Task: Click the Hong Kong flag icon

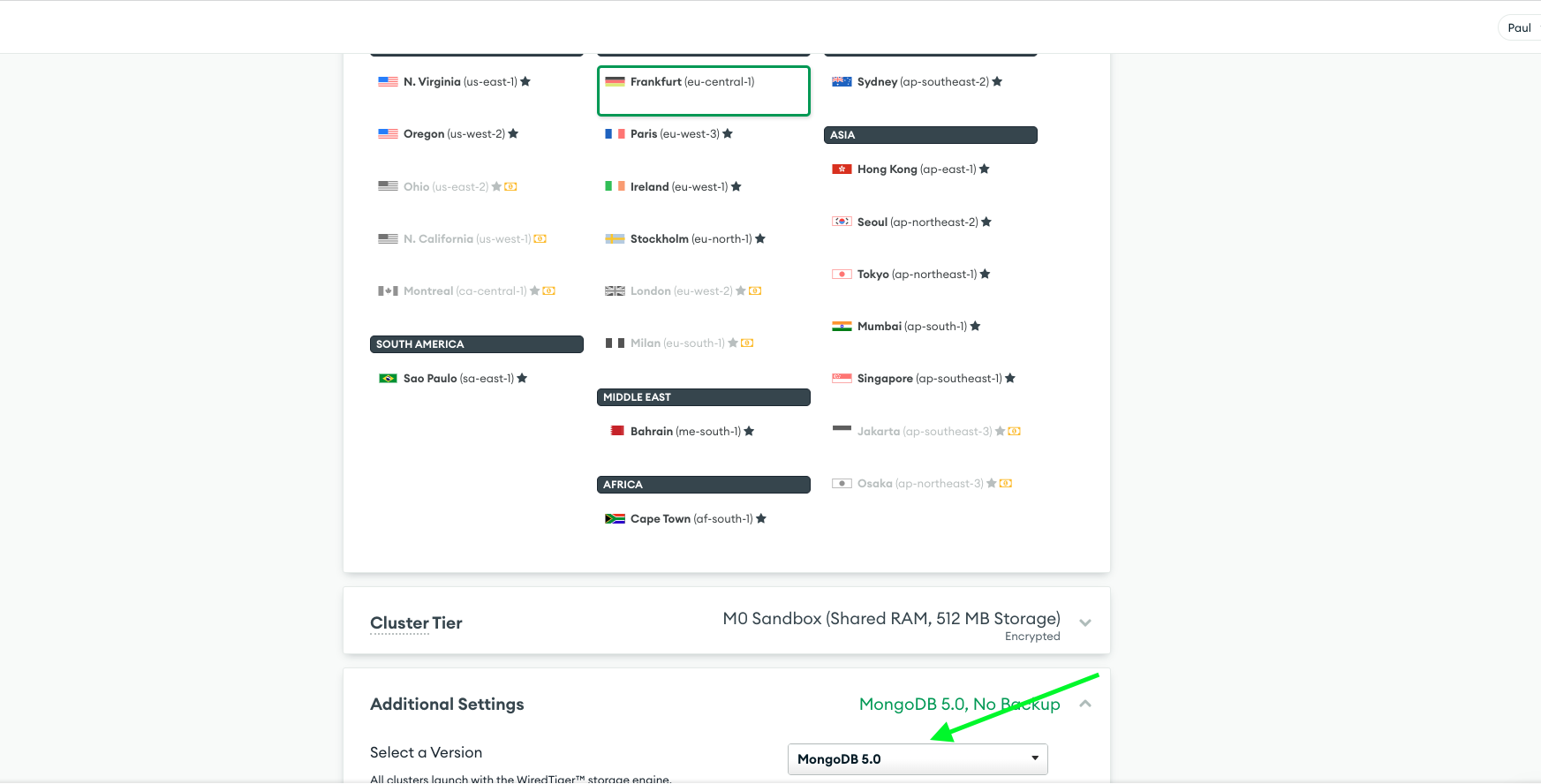Action: click(x=842, y=170)
